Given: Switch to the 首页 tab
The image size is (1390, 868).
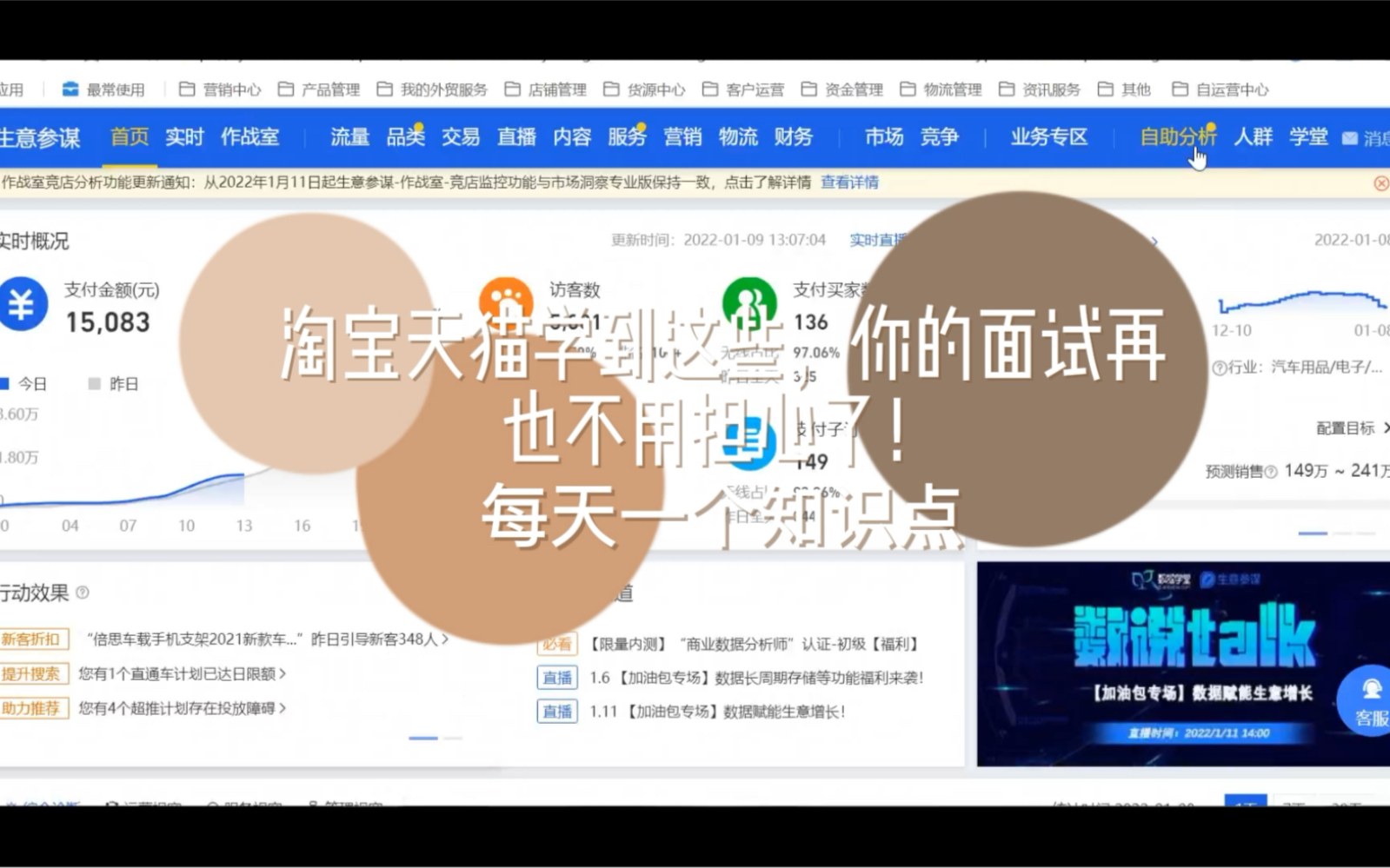Looking at the screenshot, I should [129, 137].
